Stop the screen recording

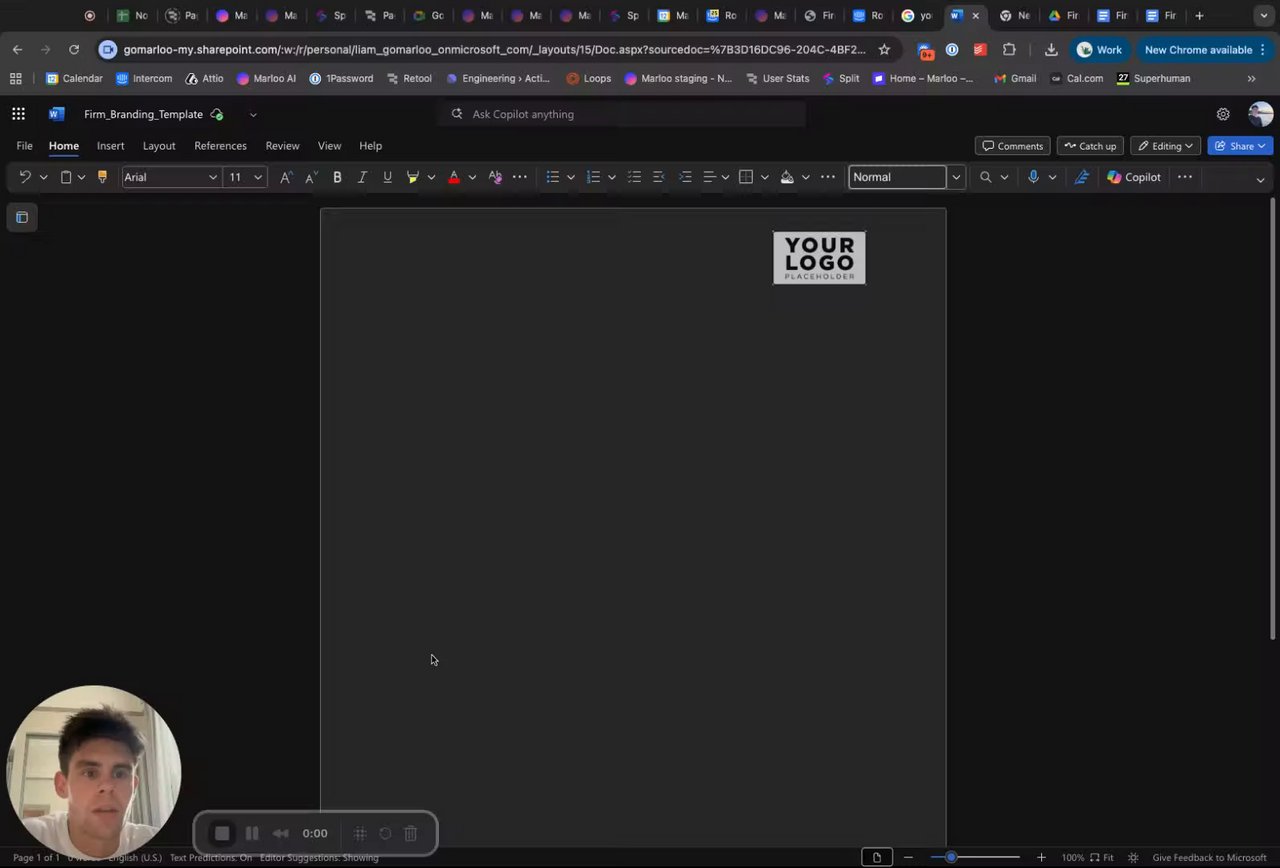click(x=222, y=833)
